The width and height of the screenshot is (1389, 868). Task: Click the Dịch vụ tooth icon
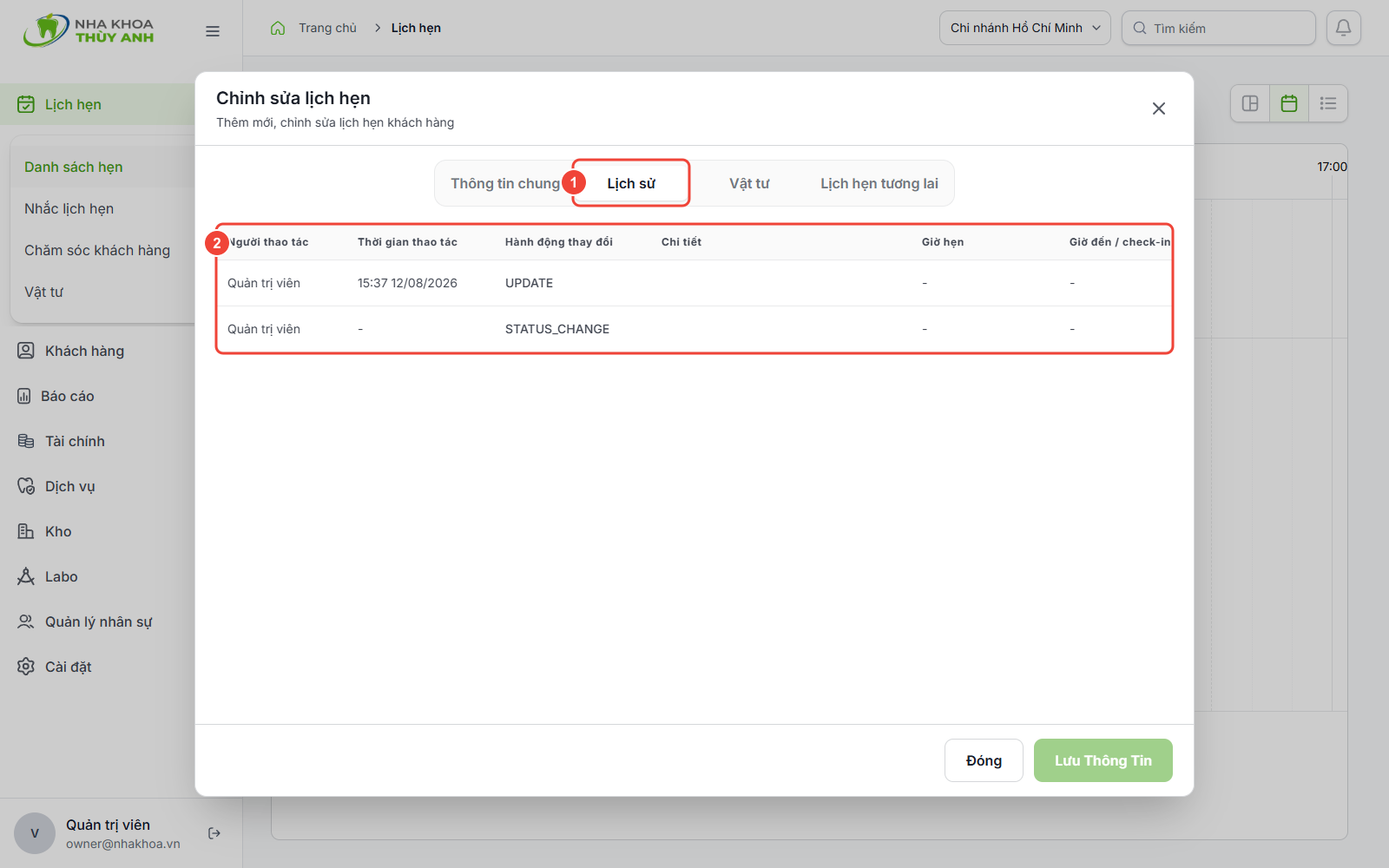click(x=26, y=486)
